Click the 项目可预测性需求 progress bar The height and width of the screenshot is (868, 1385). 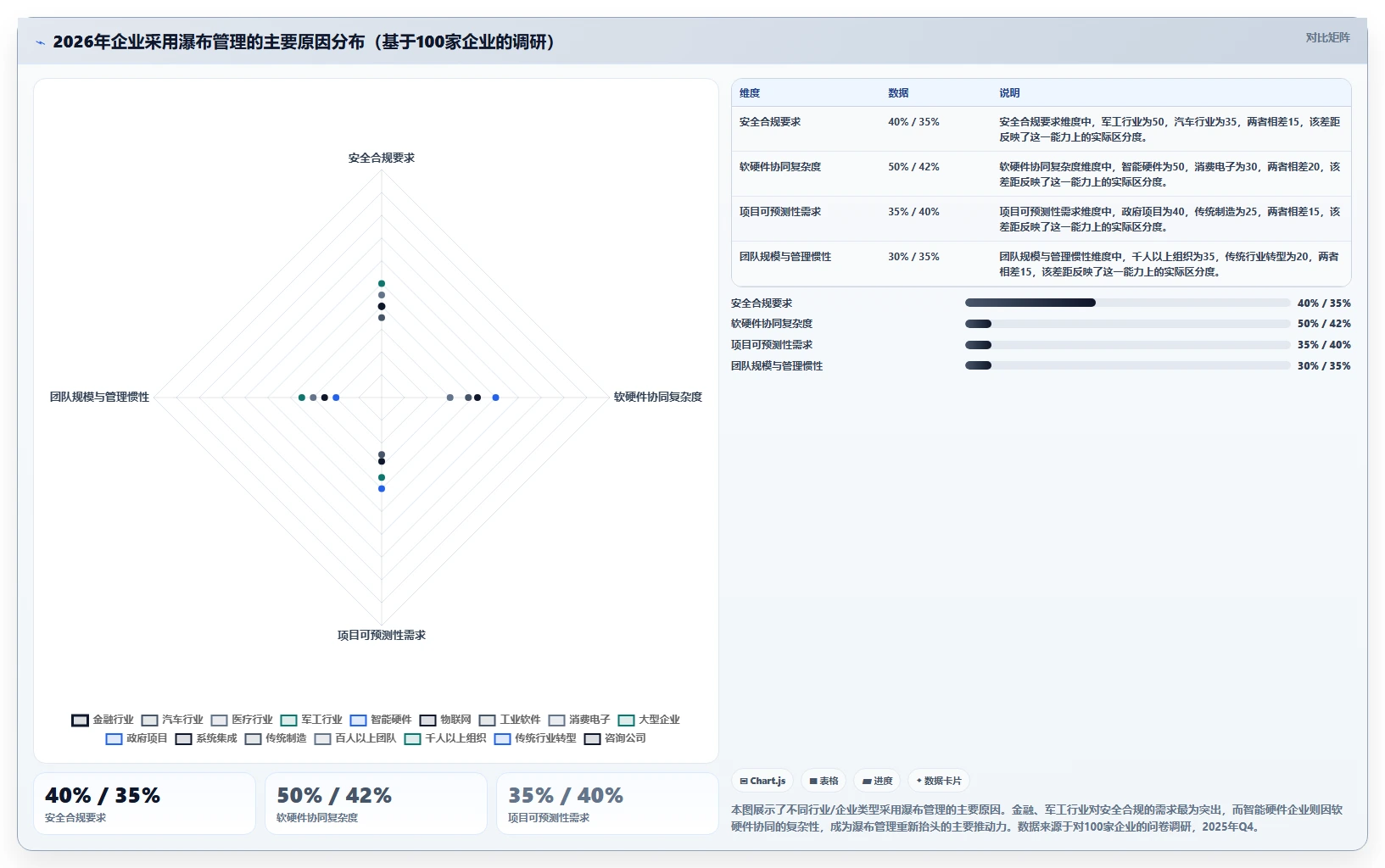pyautogui.click(x=1127, y=345)
